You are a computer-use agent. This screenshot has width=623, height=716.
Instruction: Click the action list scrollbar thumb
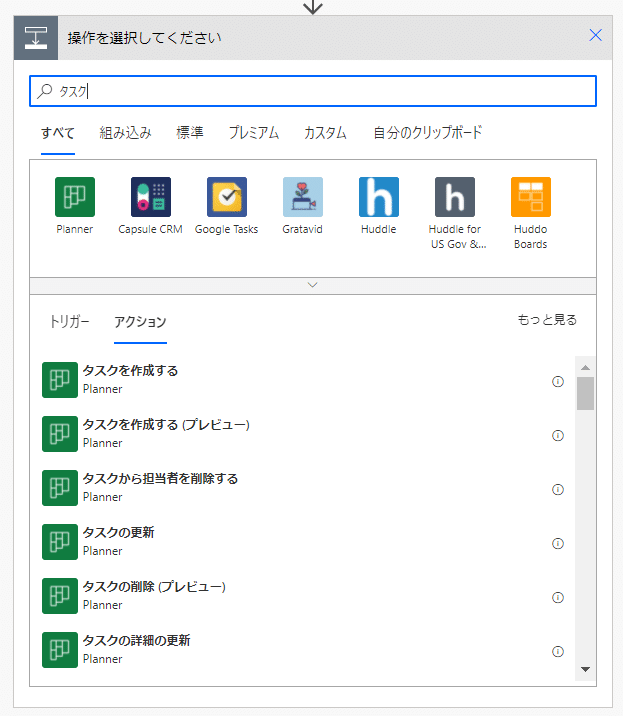(585, 393)
